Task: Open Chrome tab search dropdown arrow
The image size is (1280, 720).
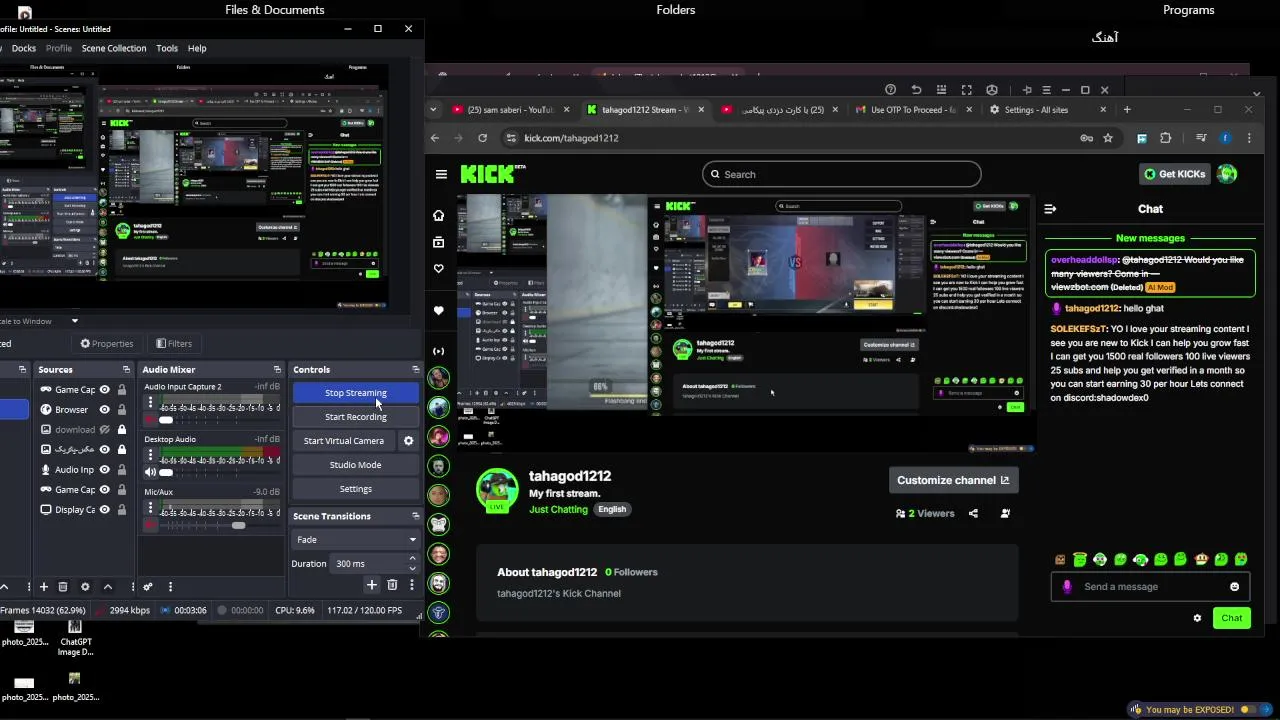Action: (433, 110)
